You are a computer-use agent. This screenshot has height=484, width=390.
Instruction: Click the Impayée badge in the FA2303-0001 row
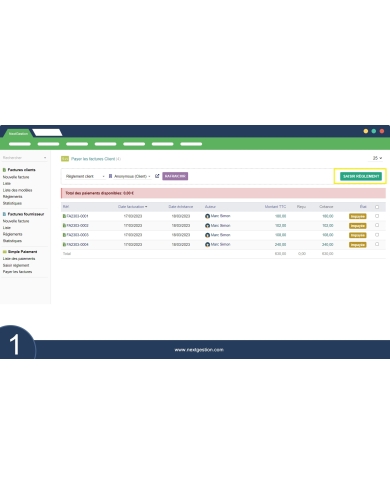pos(358,216)
